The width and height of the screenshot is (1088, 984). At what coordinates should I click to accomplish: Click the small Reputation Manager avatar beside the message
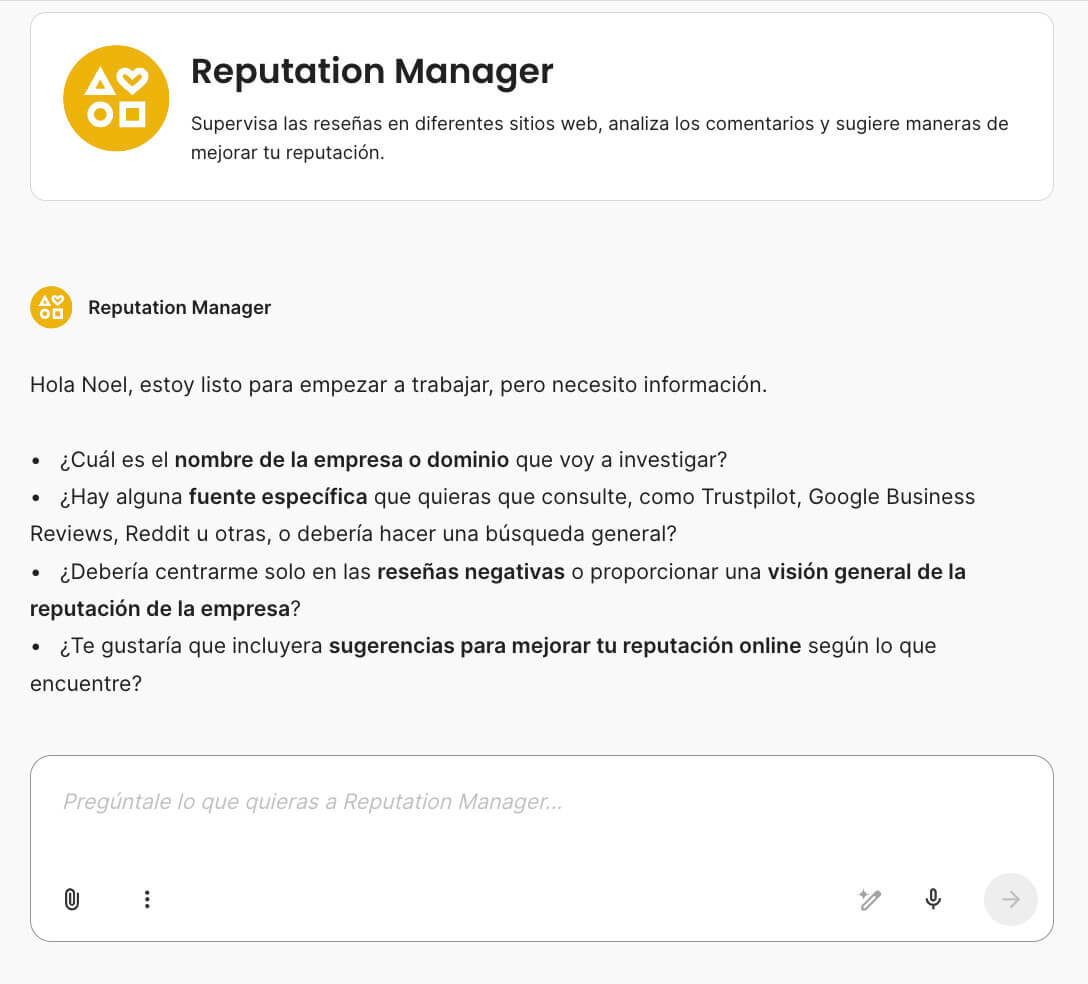[50, 307]
